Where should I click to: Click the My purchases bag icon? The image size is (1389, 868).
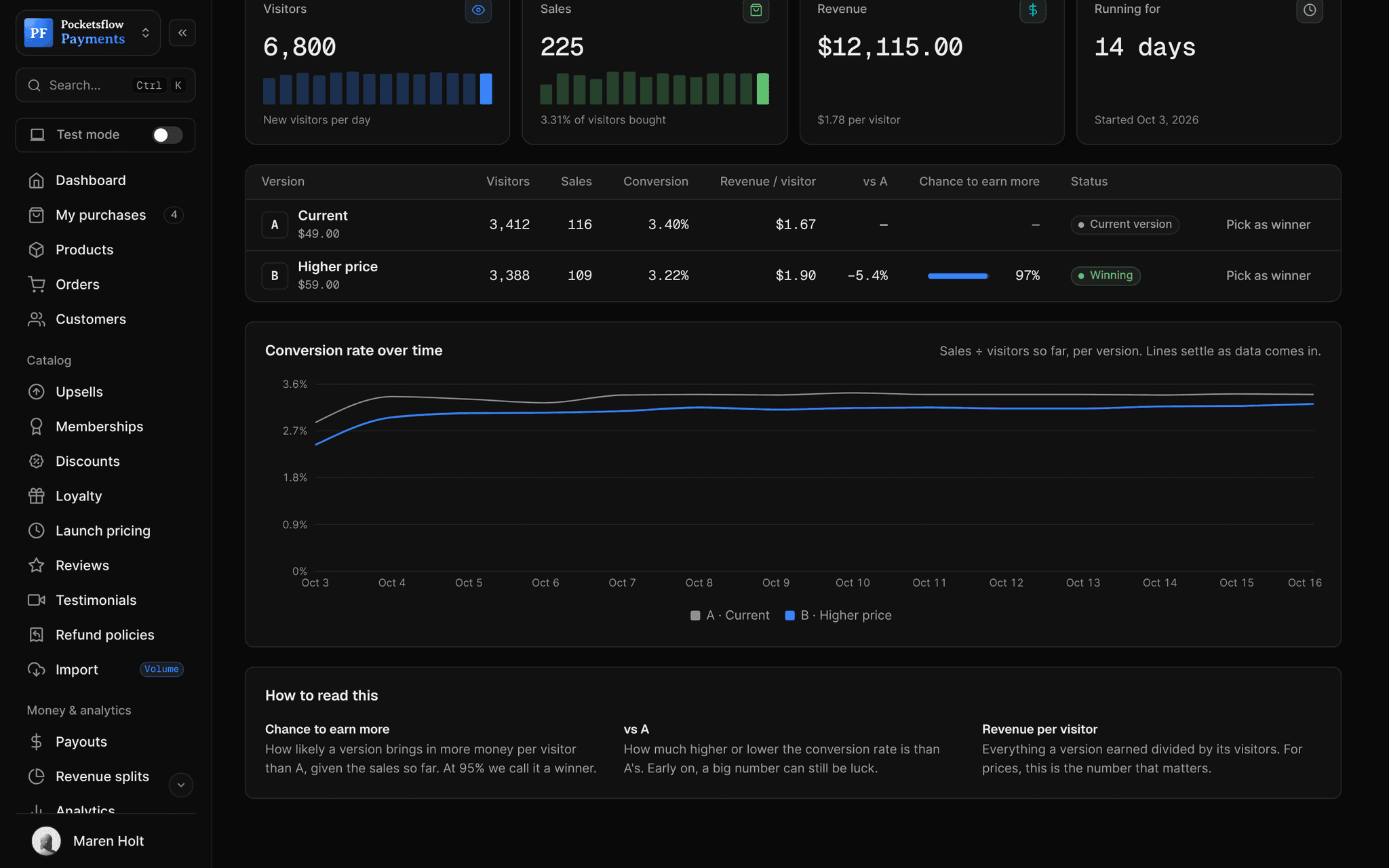tap(37, 215)
